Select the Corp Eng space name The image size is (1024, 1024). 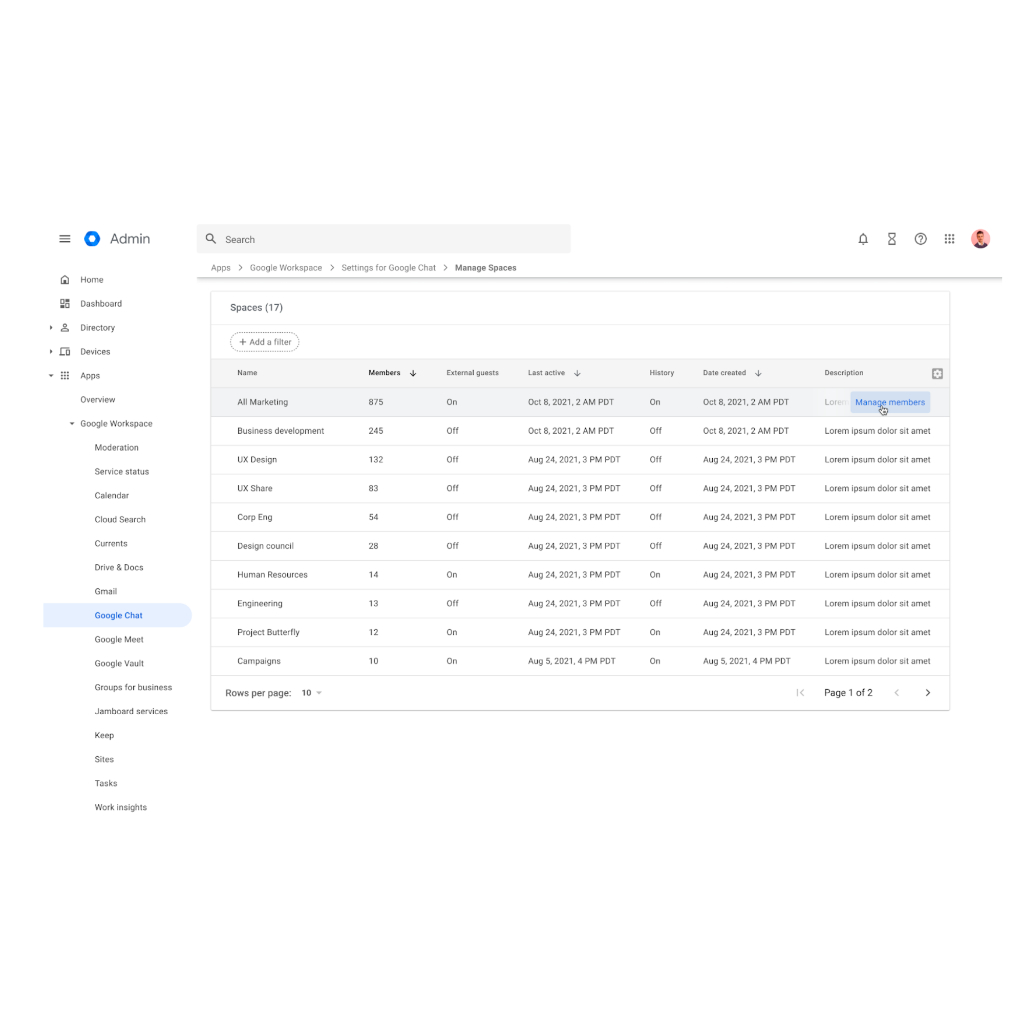pyautogui.click(x=255, y=517)
